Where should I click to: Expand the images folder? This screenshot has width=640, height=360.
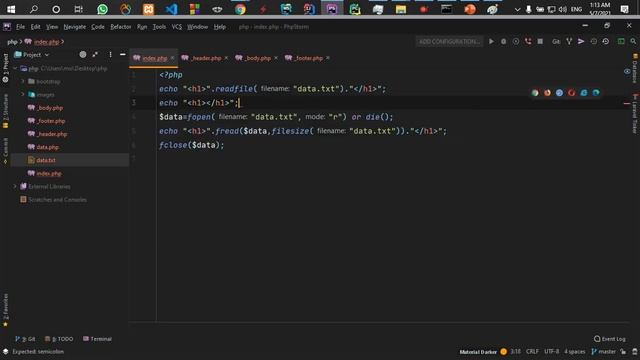click(x=23, y=95)
